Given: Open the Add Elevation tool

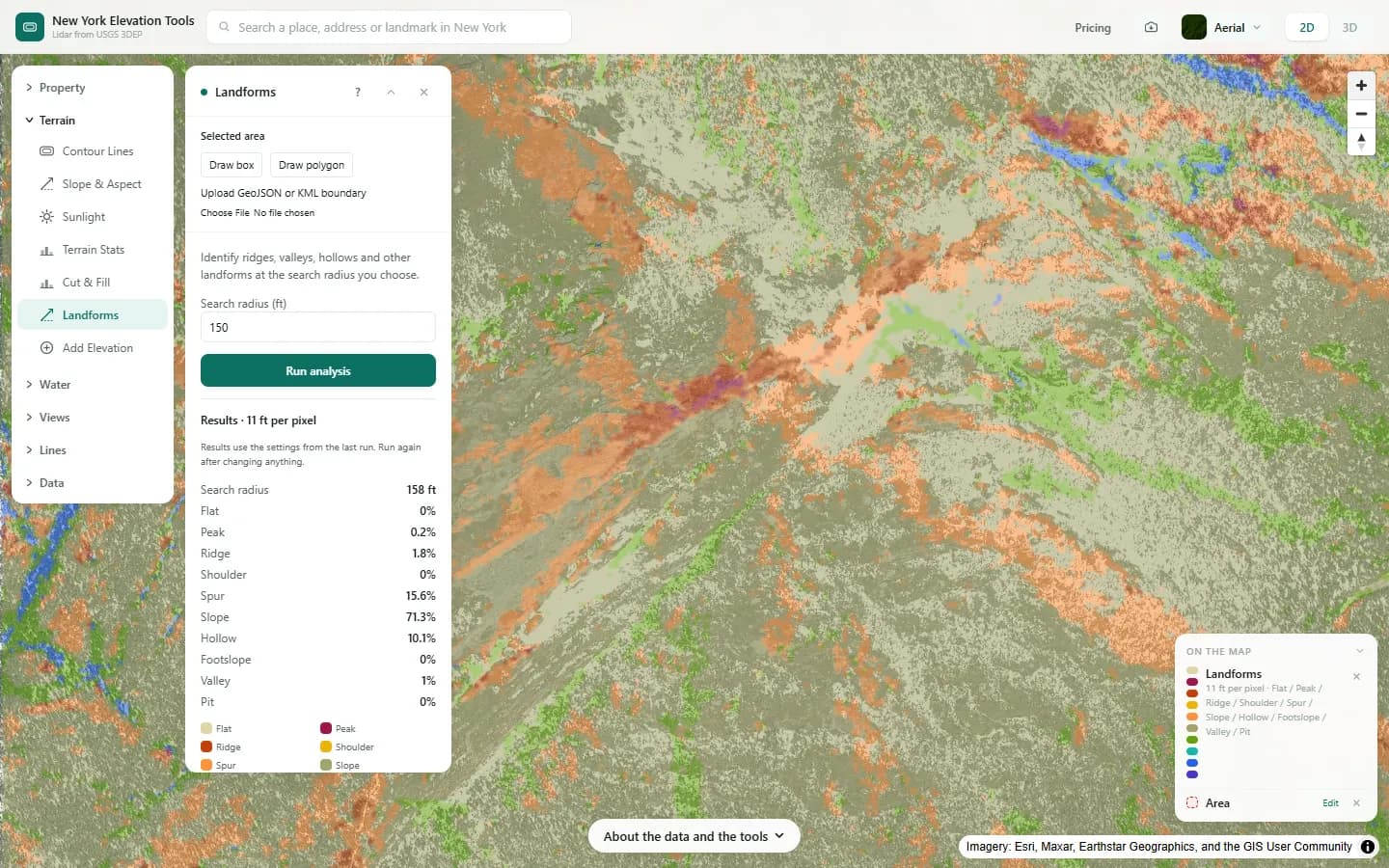Looking at the screenshot, I should [93, 348].
